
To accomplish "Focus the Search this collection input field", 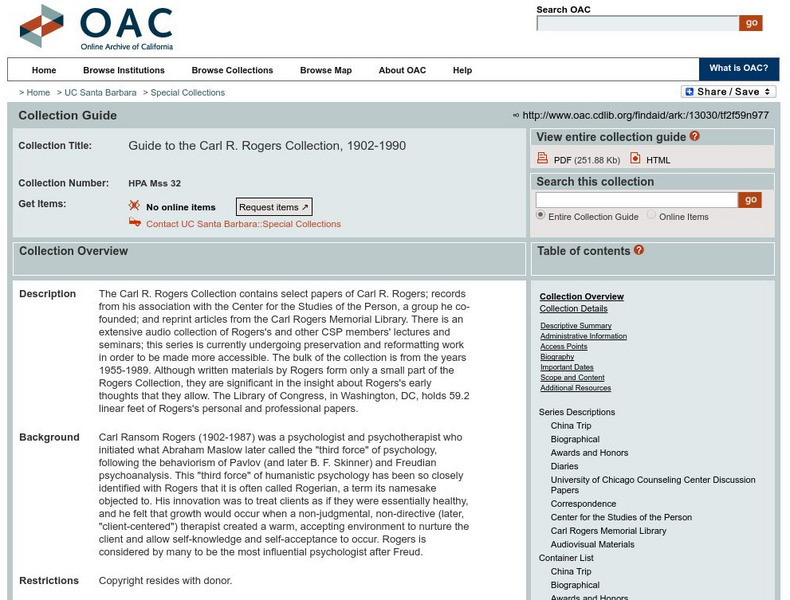I will [637, 200].
